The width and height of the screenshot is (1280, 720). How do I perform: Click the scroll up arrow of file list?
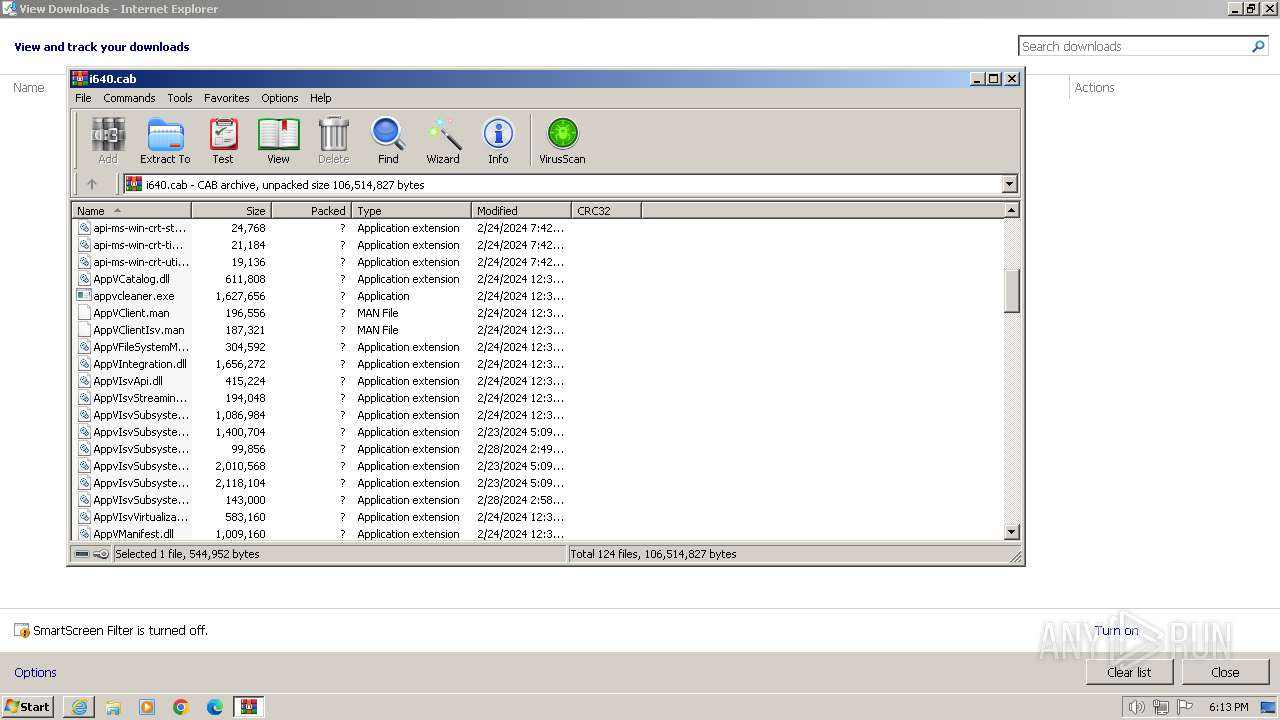(x=1011, y=210)
